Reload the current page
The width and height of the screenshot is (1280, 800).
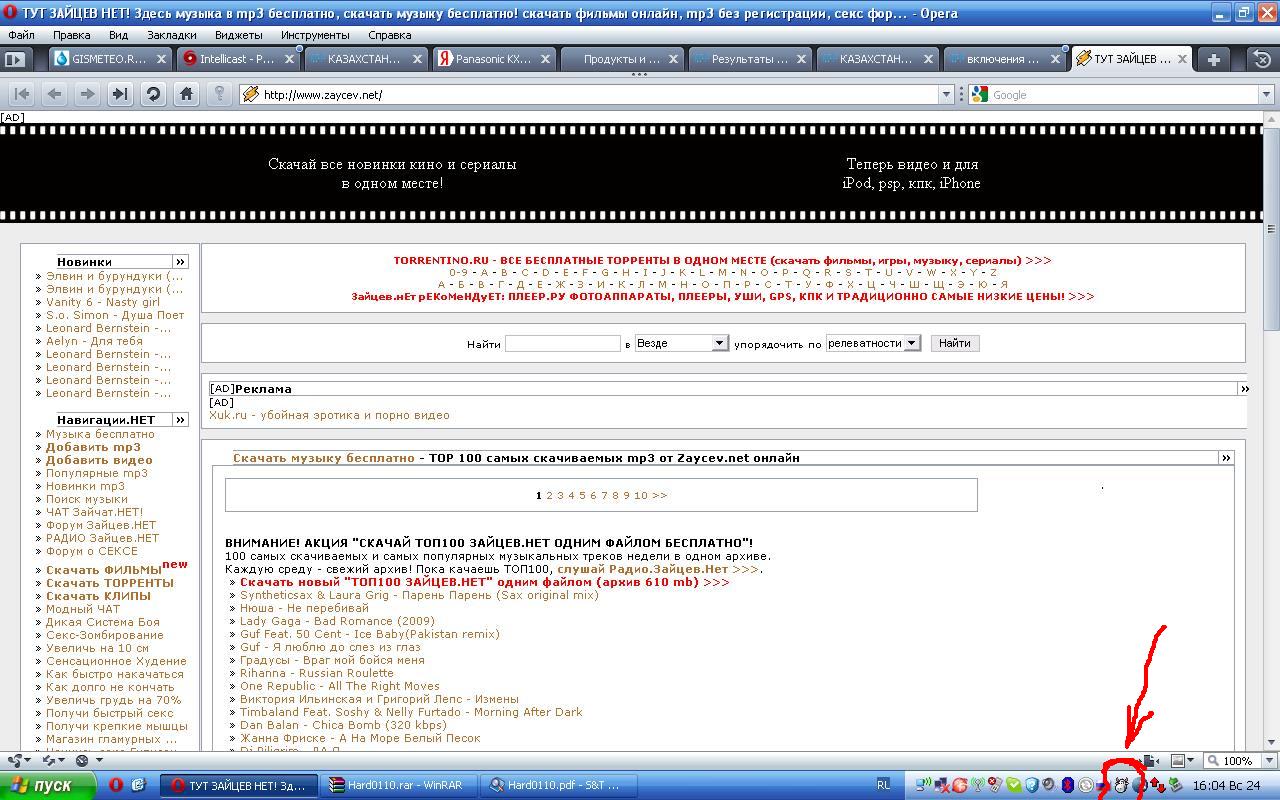[153, 94]
